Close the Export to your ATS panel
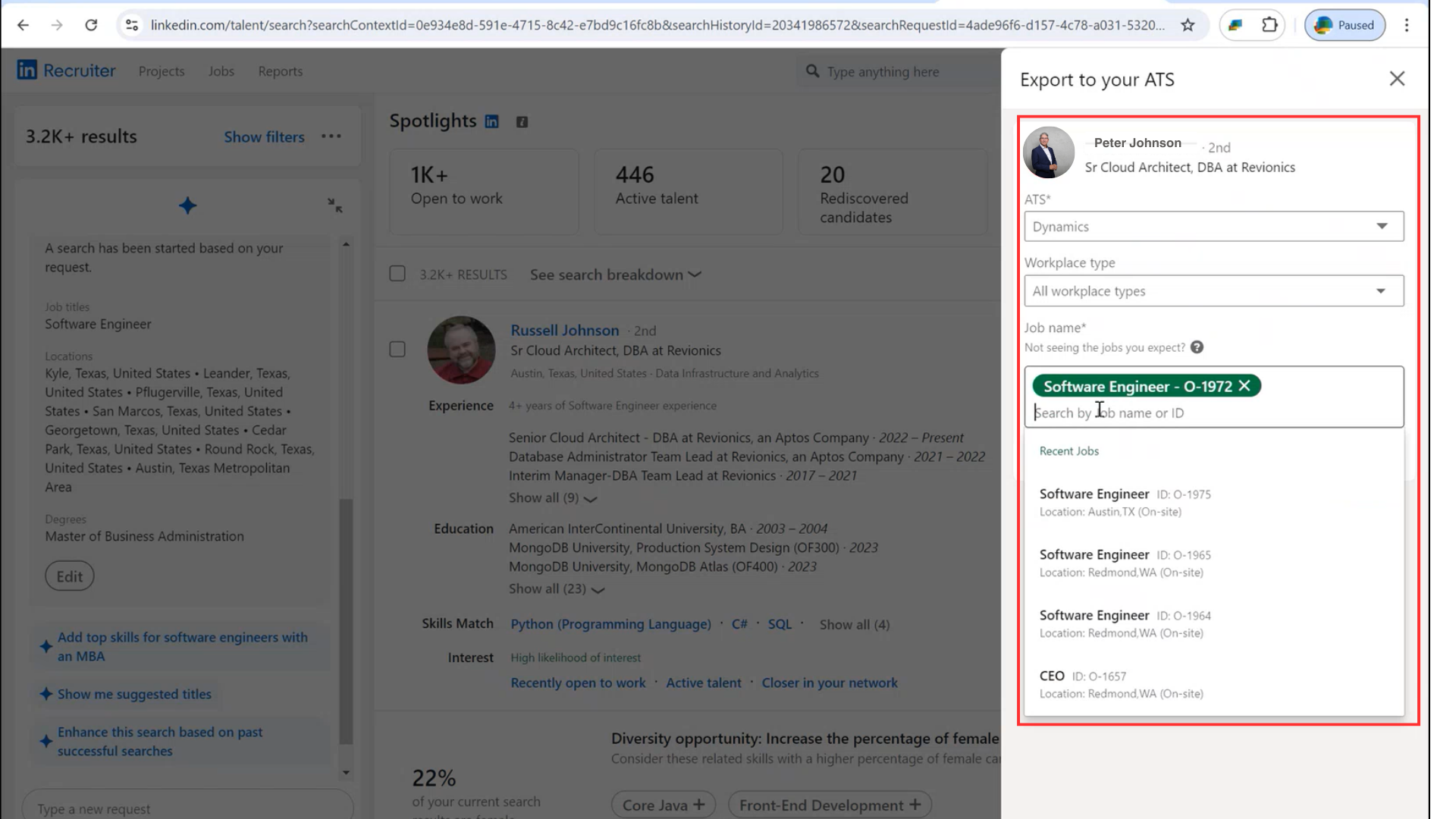Viewport: 1456px width, 819px height. [1397, 79]
